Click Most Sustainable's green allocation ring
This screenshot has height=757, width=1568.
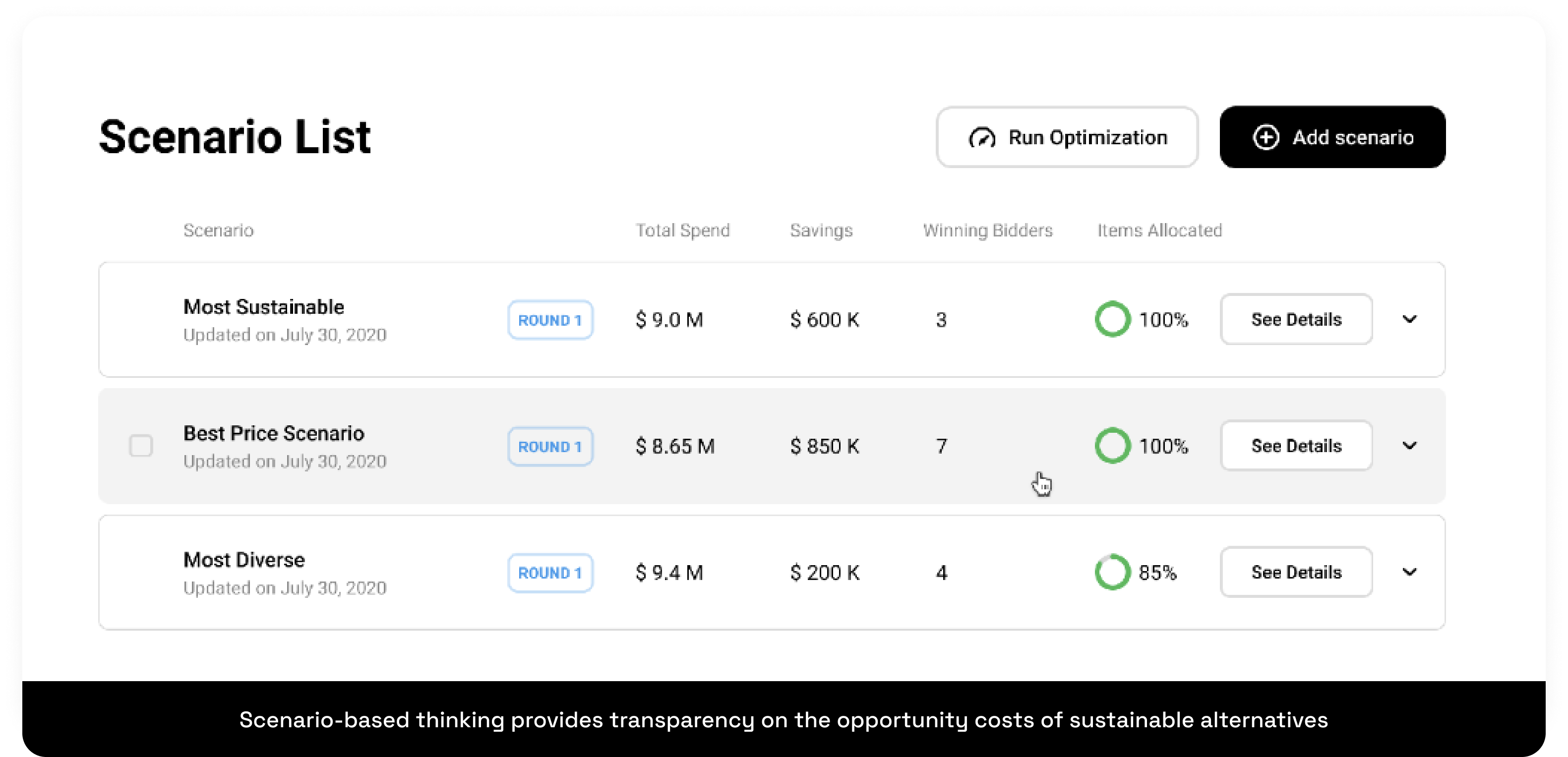[x=1112, y=319]
